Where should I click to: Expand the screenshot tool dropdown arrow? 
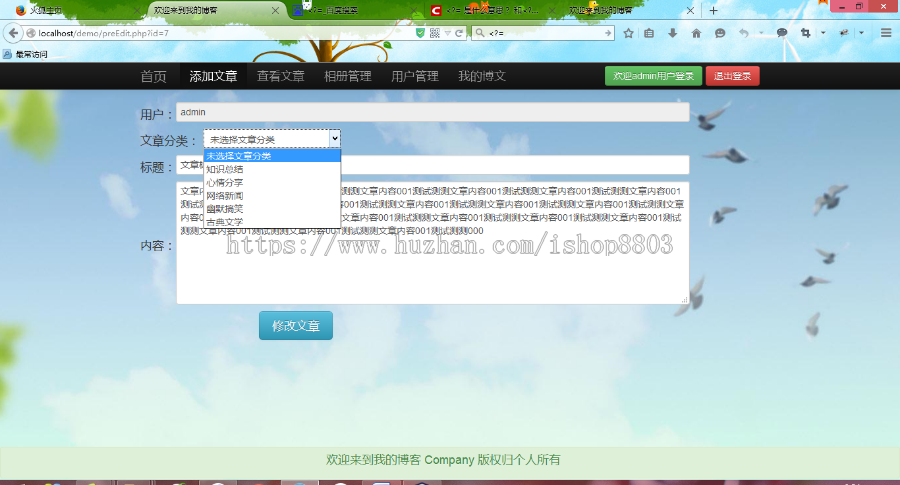[x=823, y=33]
